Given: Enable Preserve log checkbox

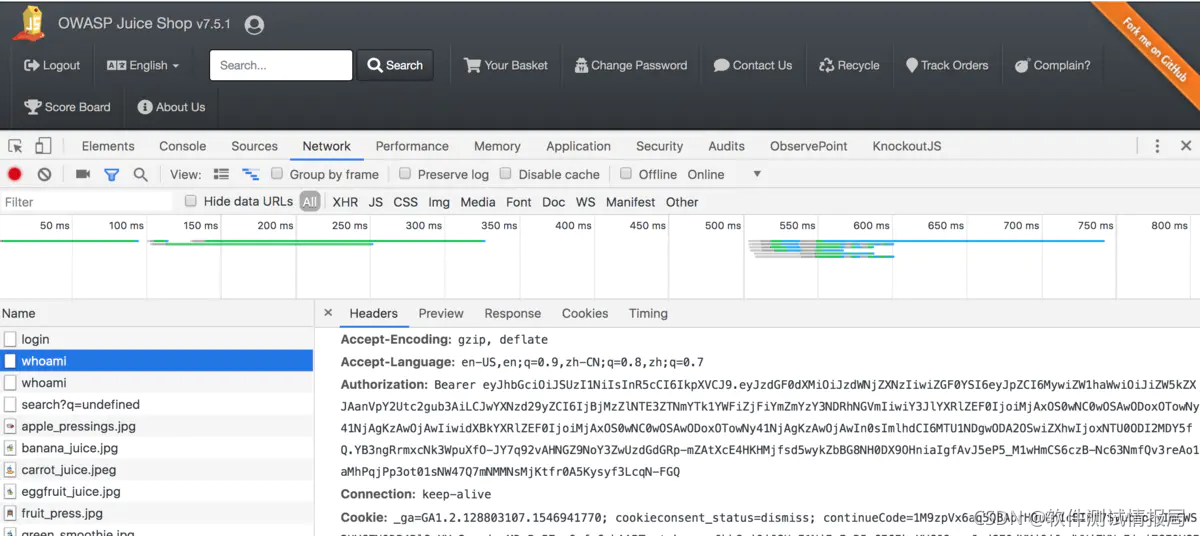Looking at the screenshot, I should coord(405,174).
